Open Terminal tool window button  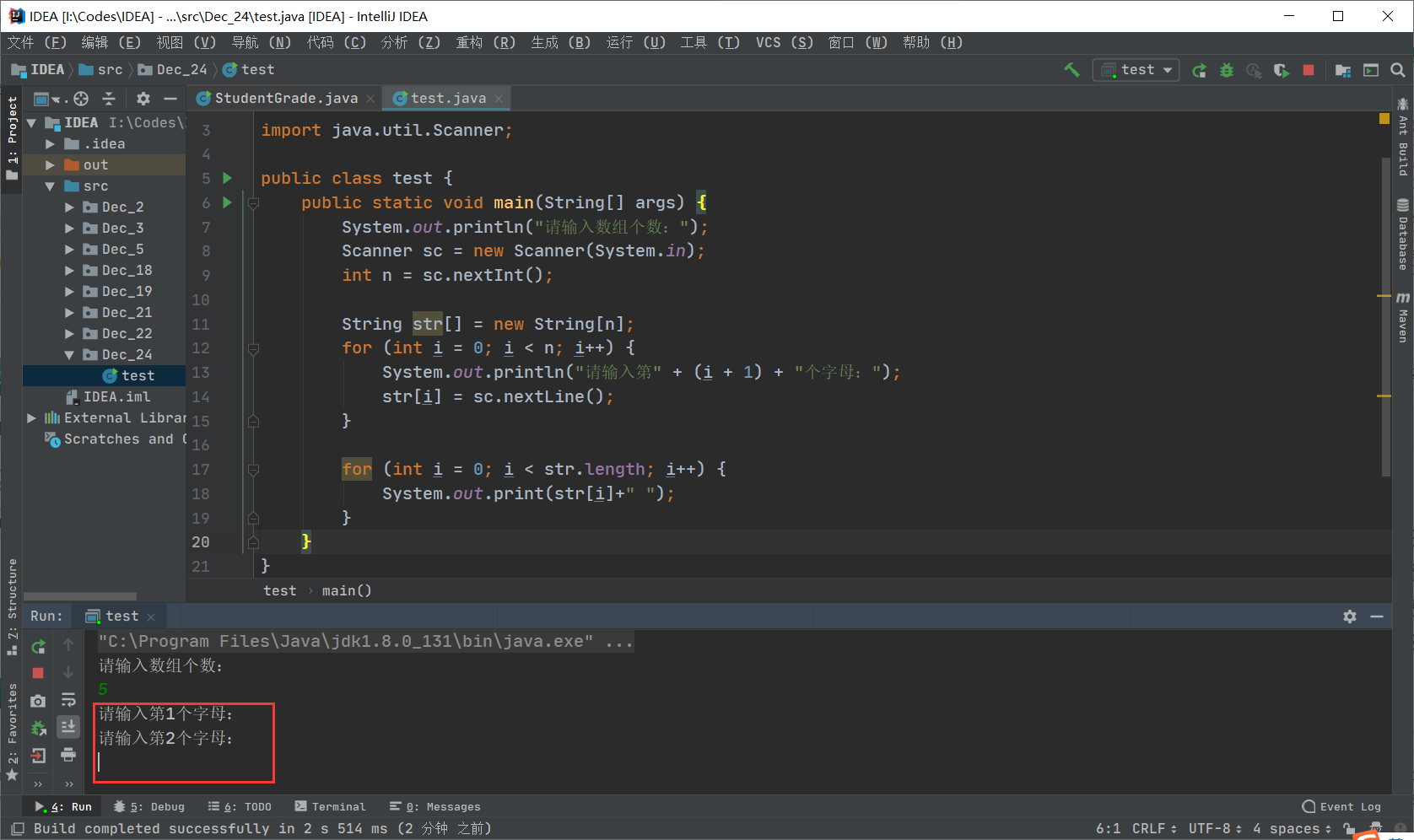coord(330,807)
